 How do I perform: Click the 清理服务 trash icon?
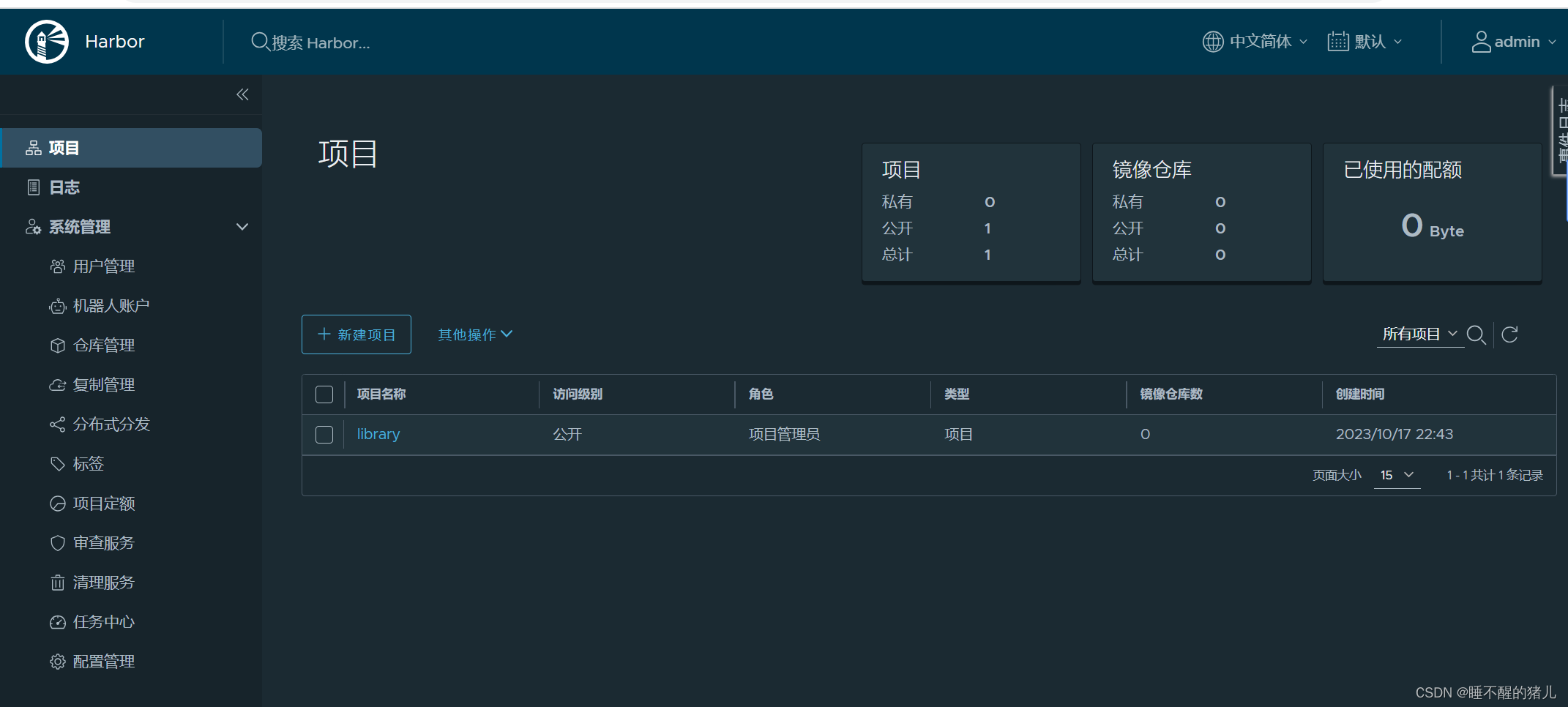[x=58, y=583]
